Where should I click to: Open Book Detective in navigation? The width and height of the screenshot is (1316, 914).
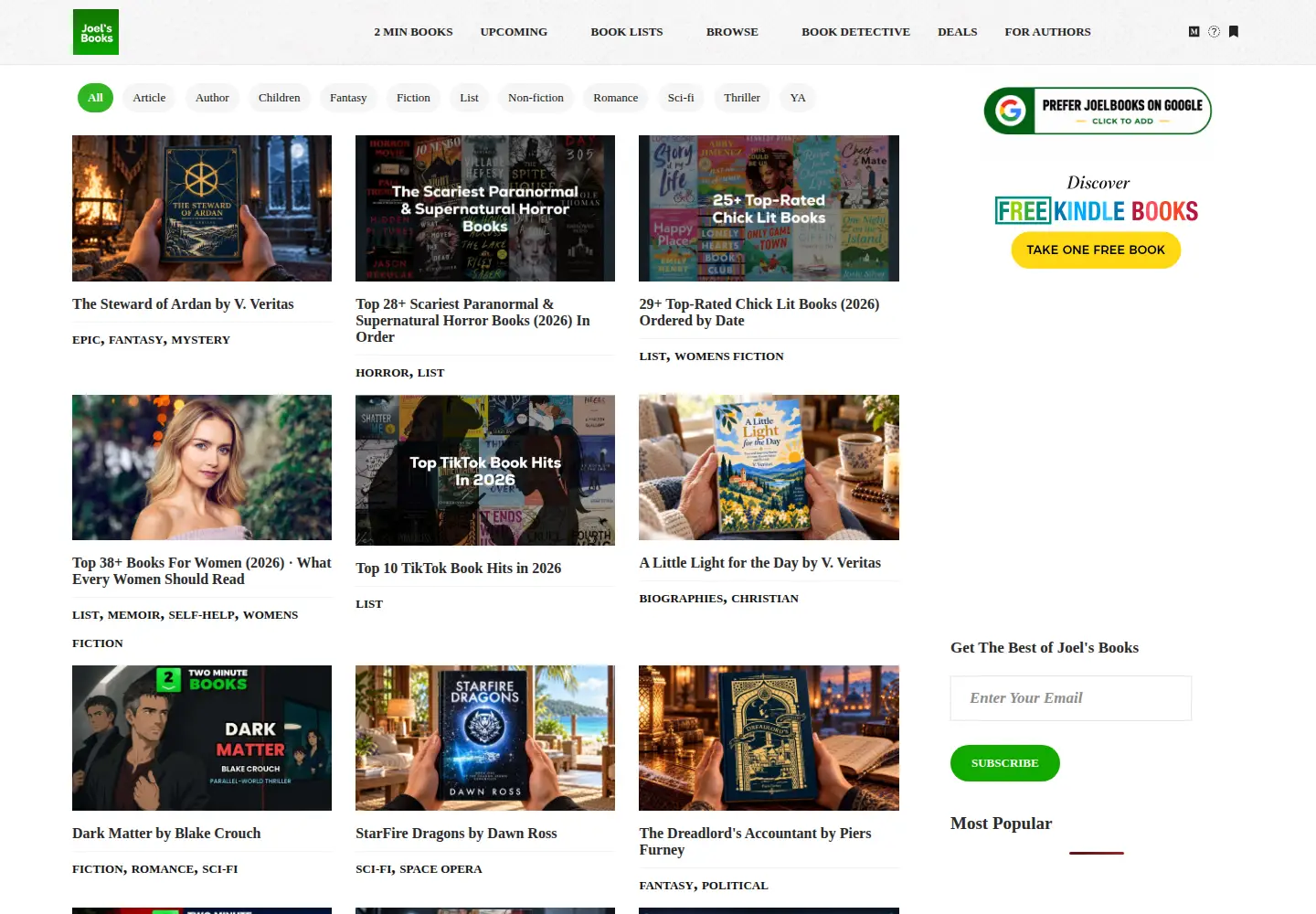point(855,32)
